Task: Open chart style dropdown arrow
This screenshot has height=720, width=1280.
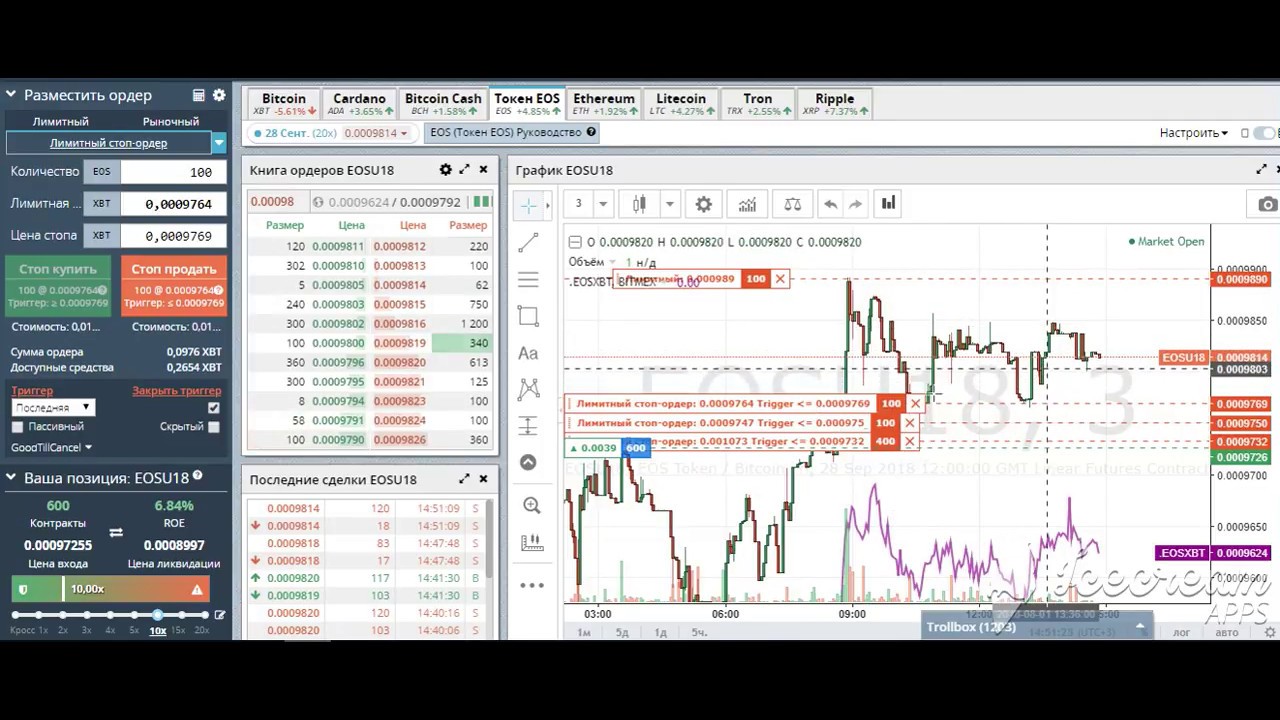Action: click(669, 204)
